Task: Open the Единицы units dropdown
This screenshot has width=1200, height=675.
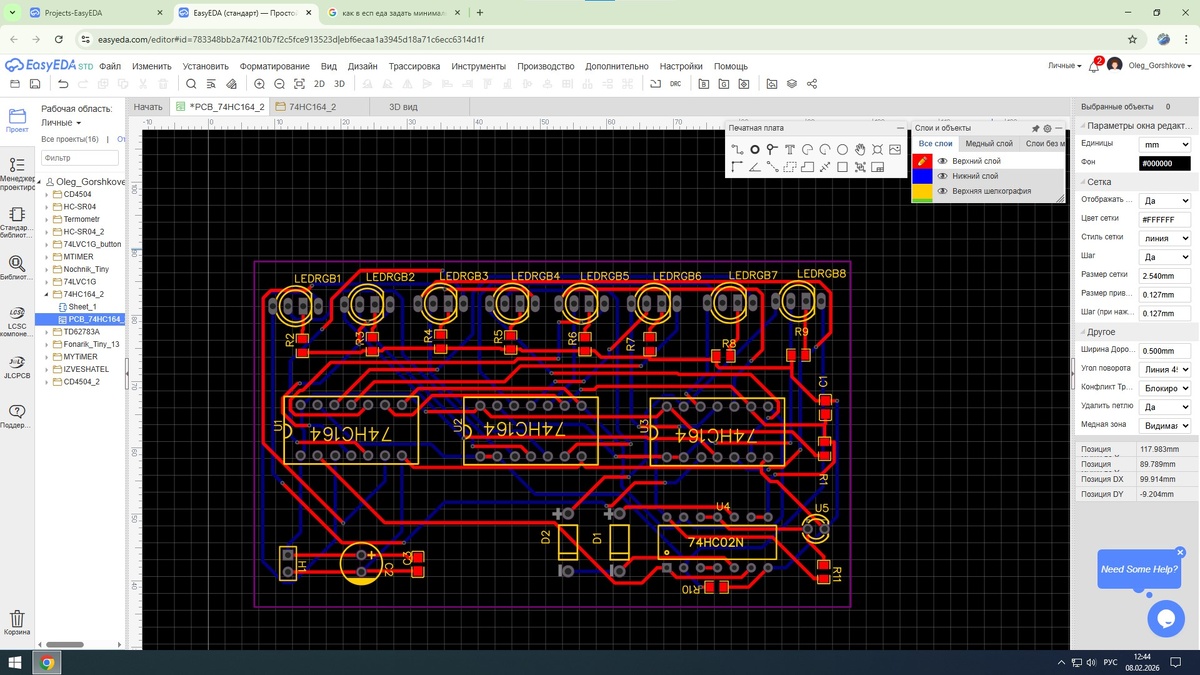Action: click(x=1165, y=145)
